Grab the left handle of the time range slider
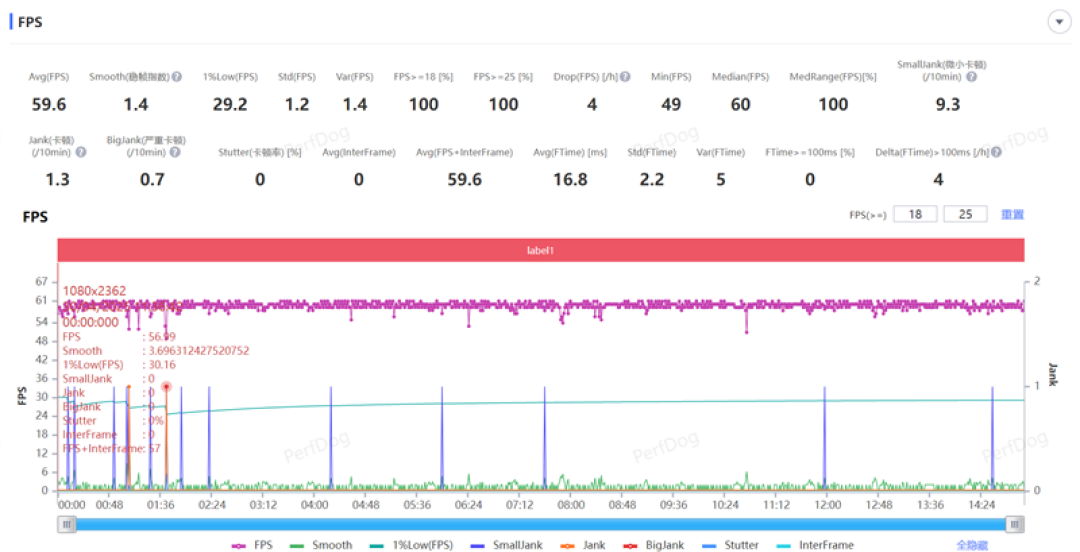Viewport: 1080px width, 552px height. (66, 525)
